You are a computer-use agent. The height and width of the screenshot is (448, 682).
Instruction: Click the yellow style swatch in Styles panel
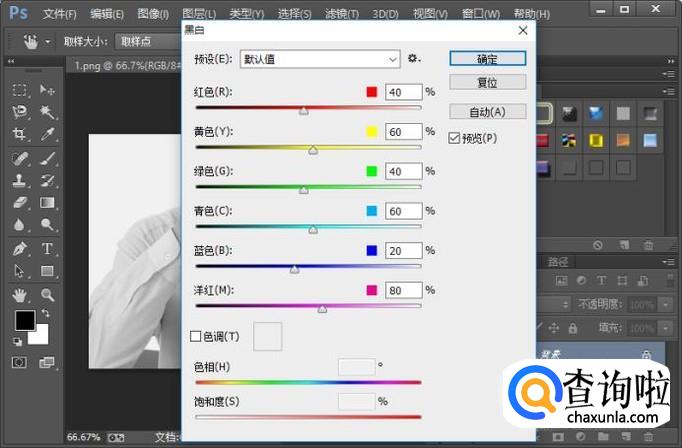(x=596, y=140)
